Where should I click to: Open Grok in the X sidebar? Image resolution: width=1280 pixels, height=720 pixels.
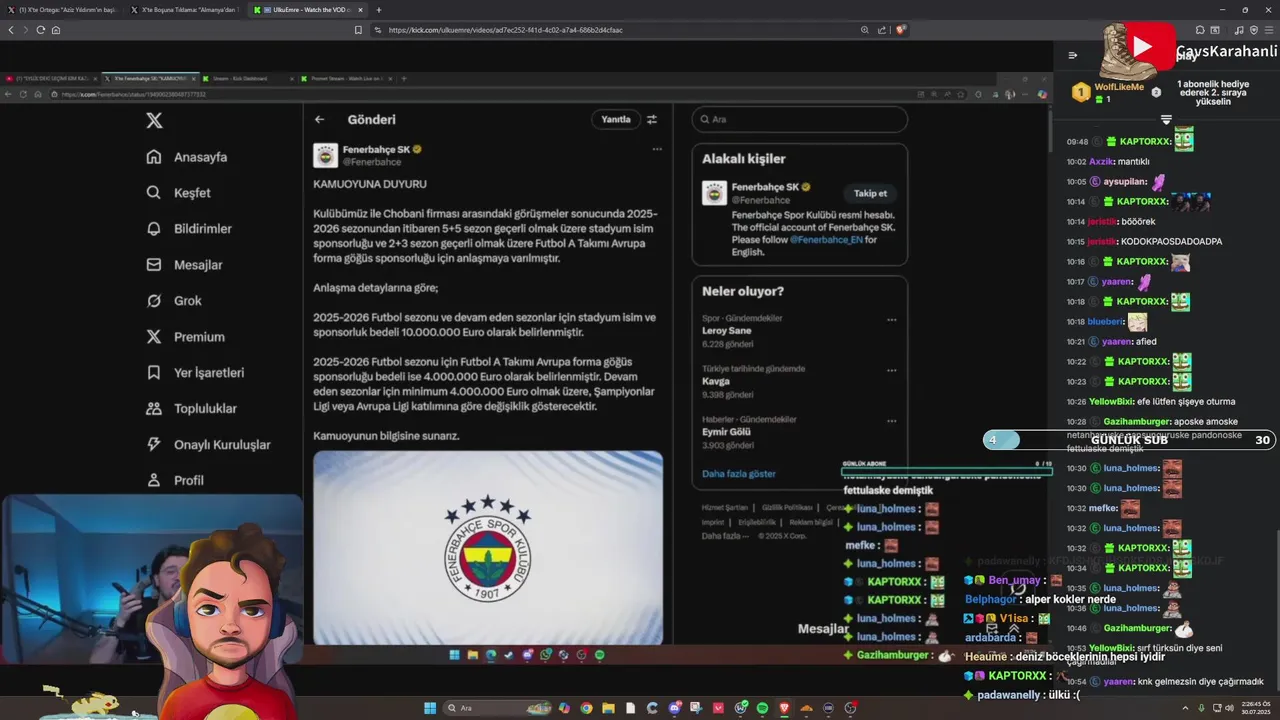tap(174, 301)
